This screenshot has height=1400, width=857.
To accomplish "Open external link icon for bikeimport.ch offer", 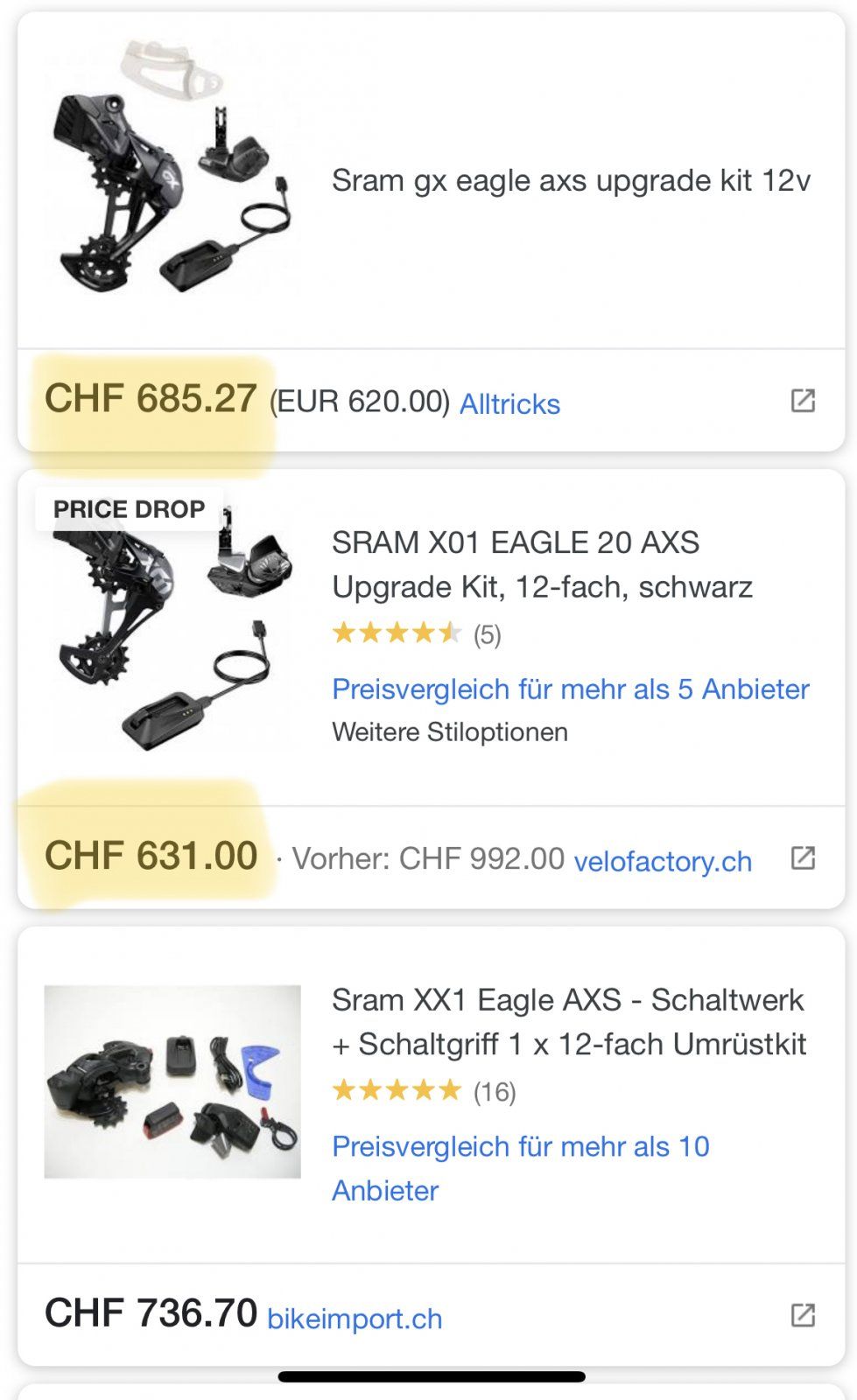I will point(803,1314).
